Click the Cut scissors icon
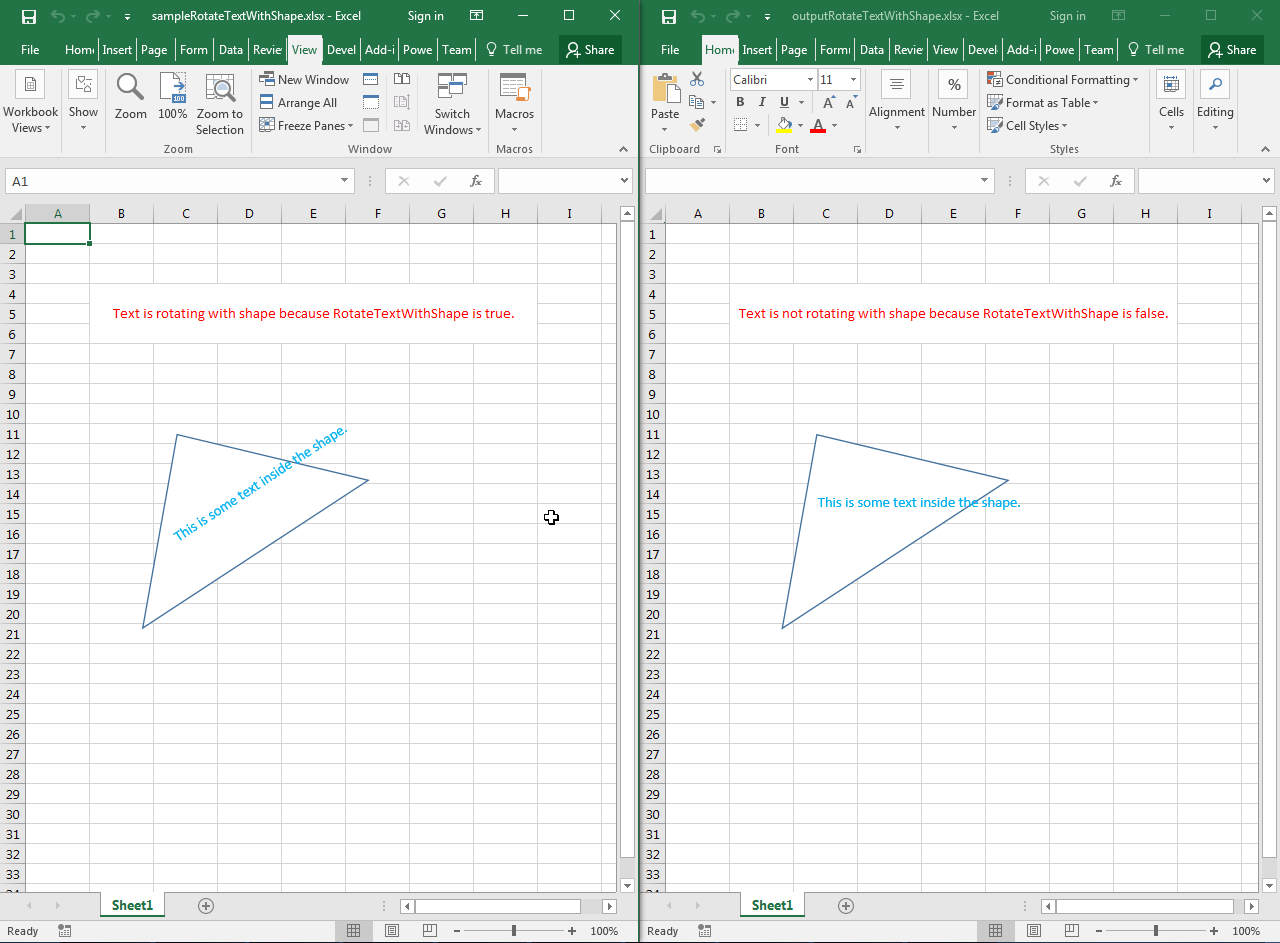1280x943 pixels. point(697,80)
